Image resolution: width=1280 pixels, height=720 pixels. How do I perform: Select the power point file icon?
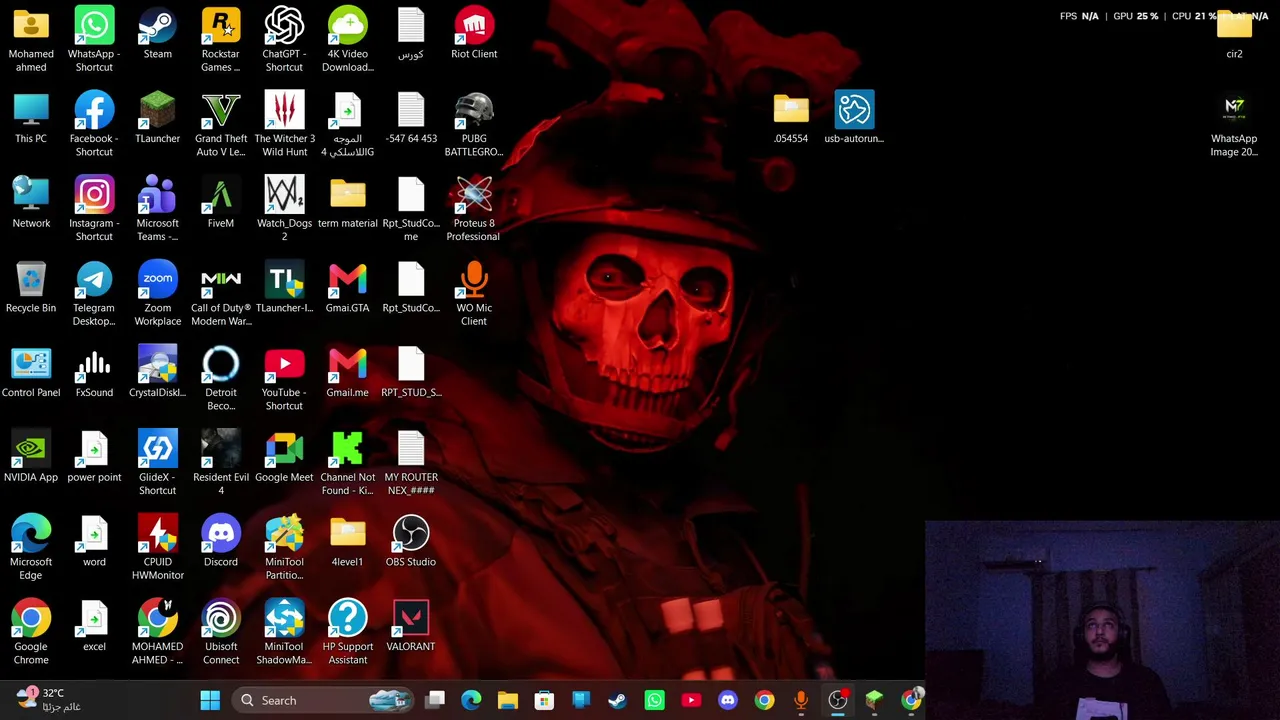pos(94,457)
